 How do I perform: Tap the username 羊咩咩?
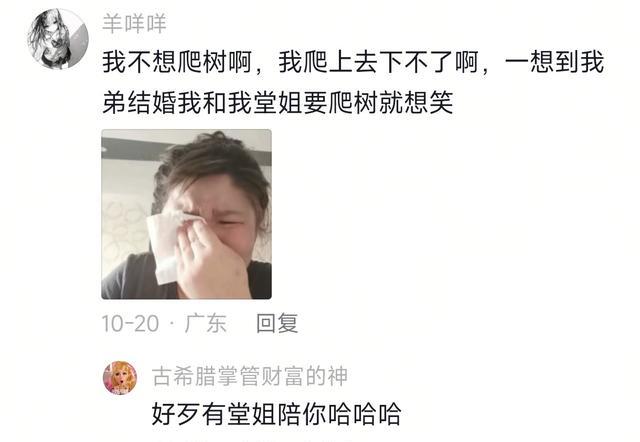click(x=134, y=23)
